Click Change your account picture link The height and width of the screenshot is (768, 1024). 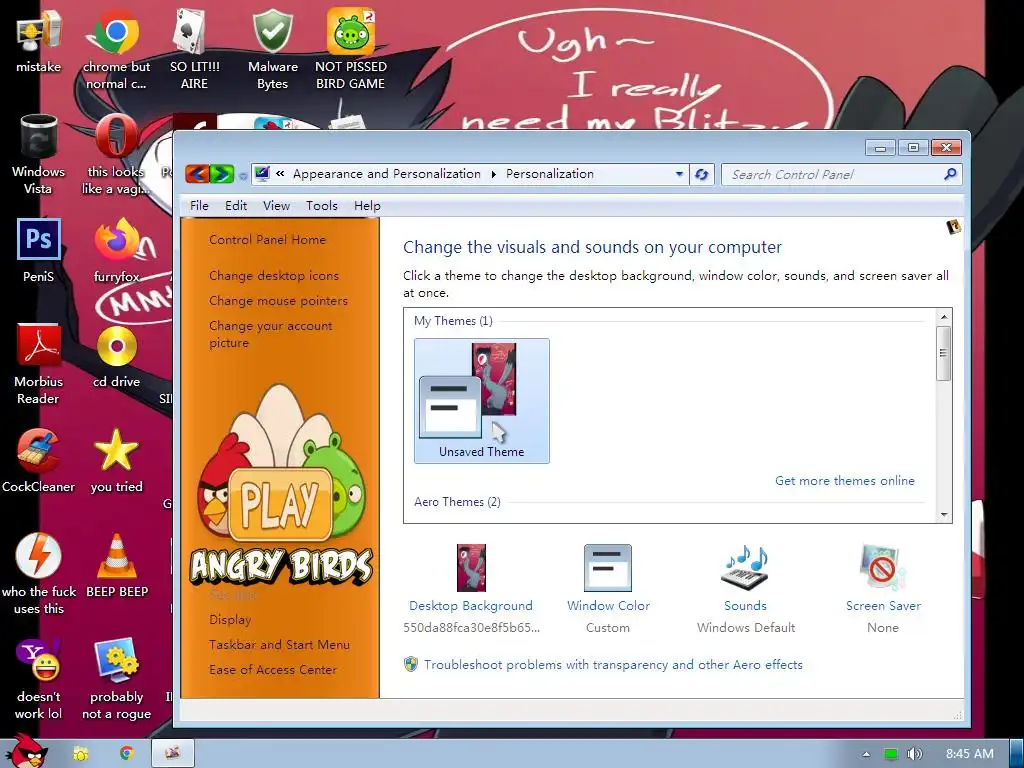[x=270, y=334]
